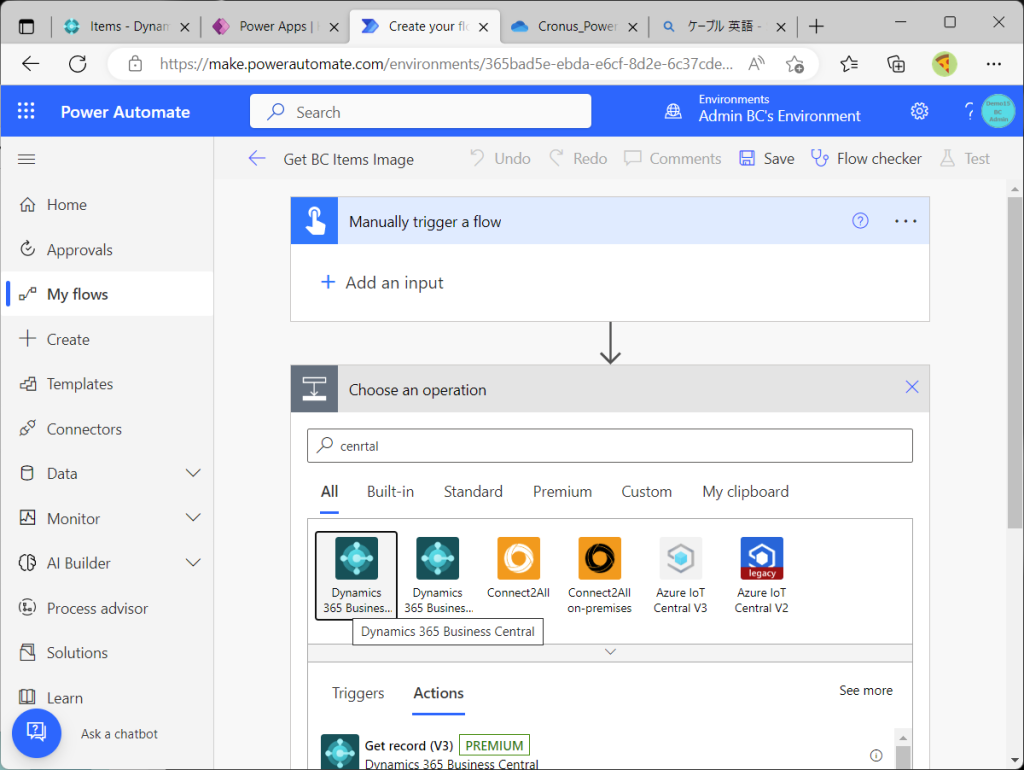Image resolution: width=1024 pixels, height=770 pixels.
Task: Add this page to favorites
Action: [795, 64]
